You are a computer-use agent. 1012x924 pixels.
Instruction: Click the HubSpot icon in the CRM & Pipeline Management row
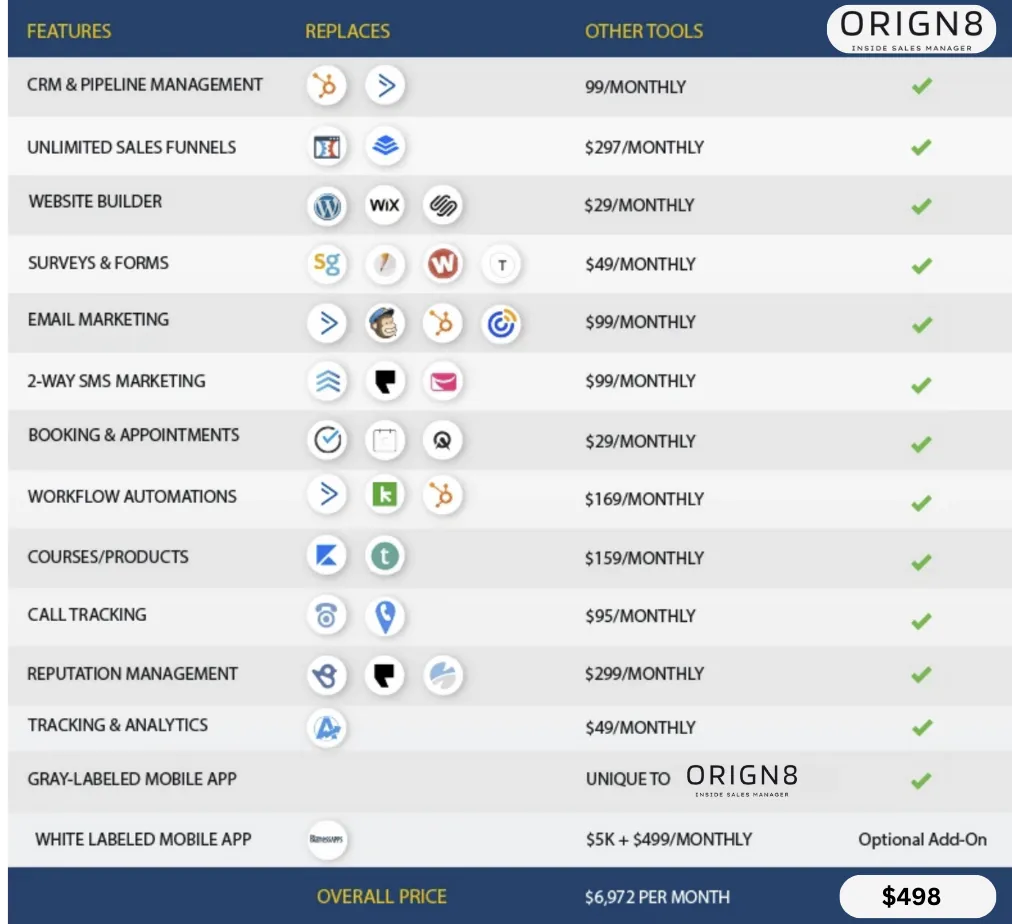click(x=327, y=85)
